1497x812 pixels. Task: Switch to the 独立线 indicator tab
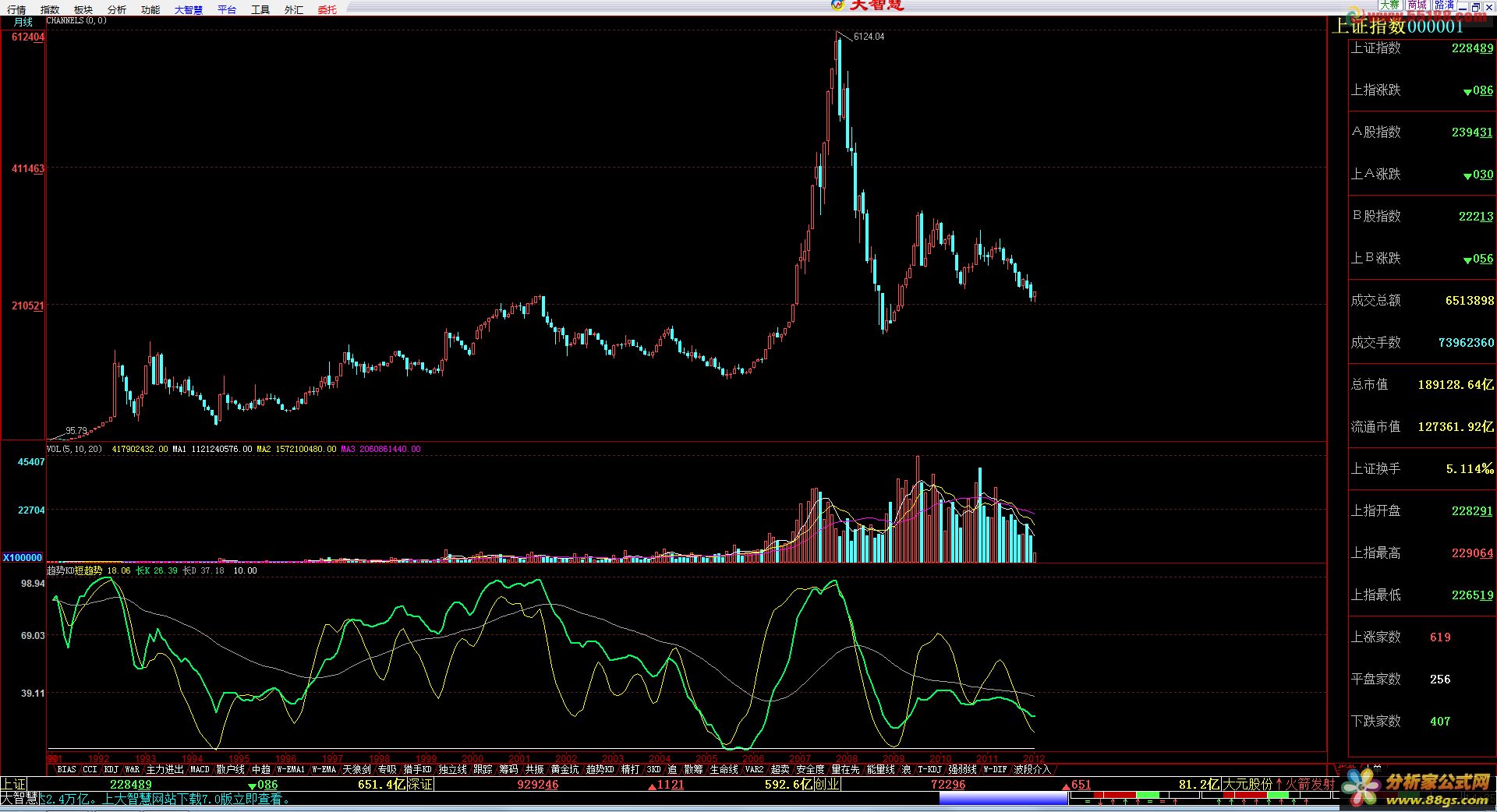click(x=452, y=769)
